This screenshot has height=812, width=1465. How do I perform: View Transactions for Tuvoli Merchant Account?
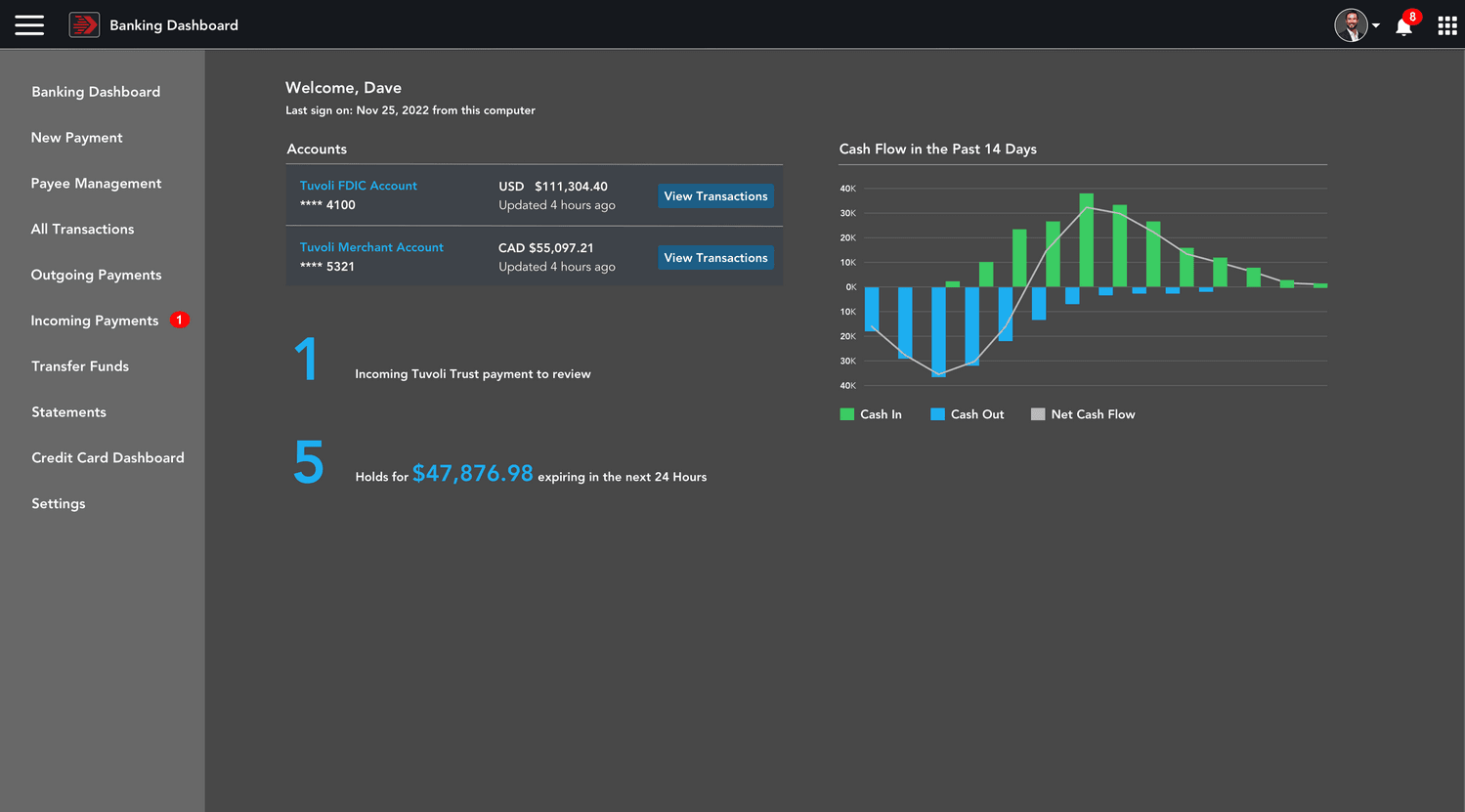coord(715,258)
